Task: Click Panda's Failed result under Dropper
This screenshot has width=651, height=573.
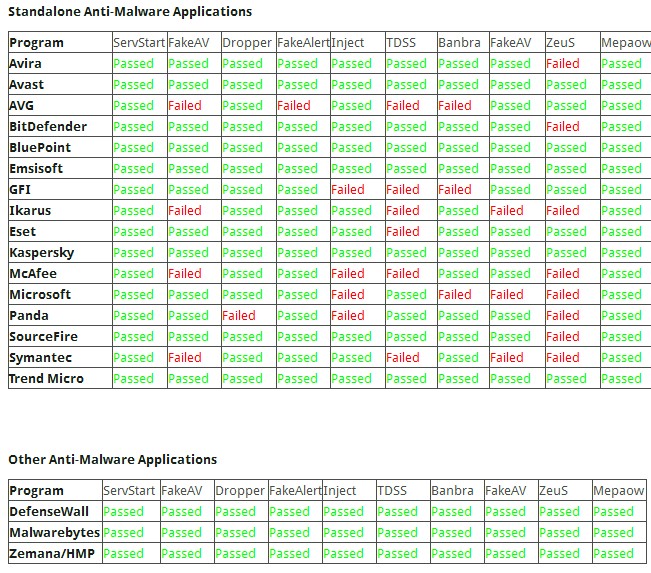Action: tap(239, 316)
